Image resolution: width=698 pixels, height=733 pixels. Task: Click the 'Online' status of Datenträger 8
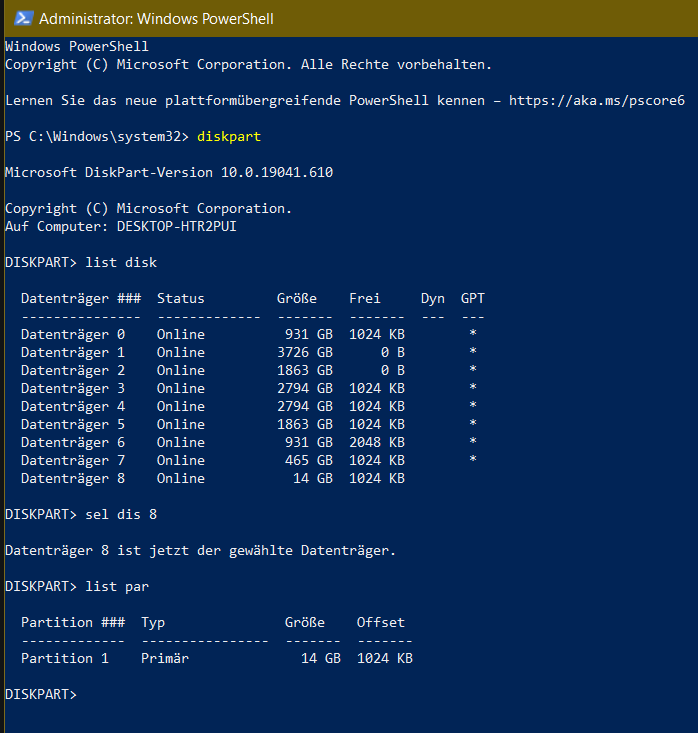(x=180, y=478)
